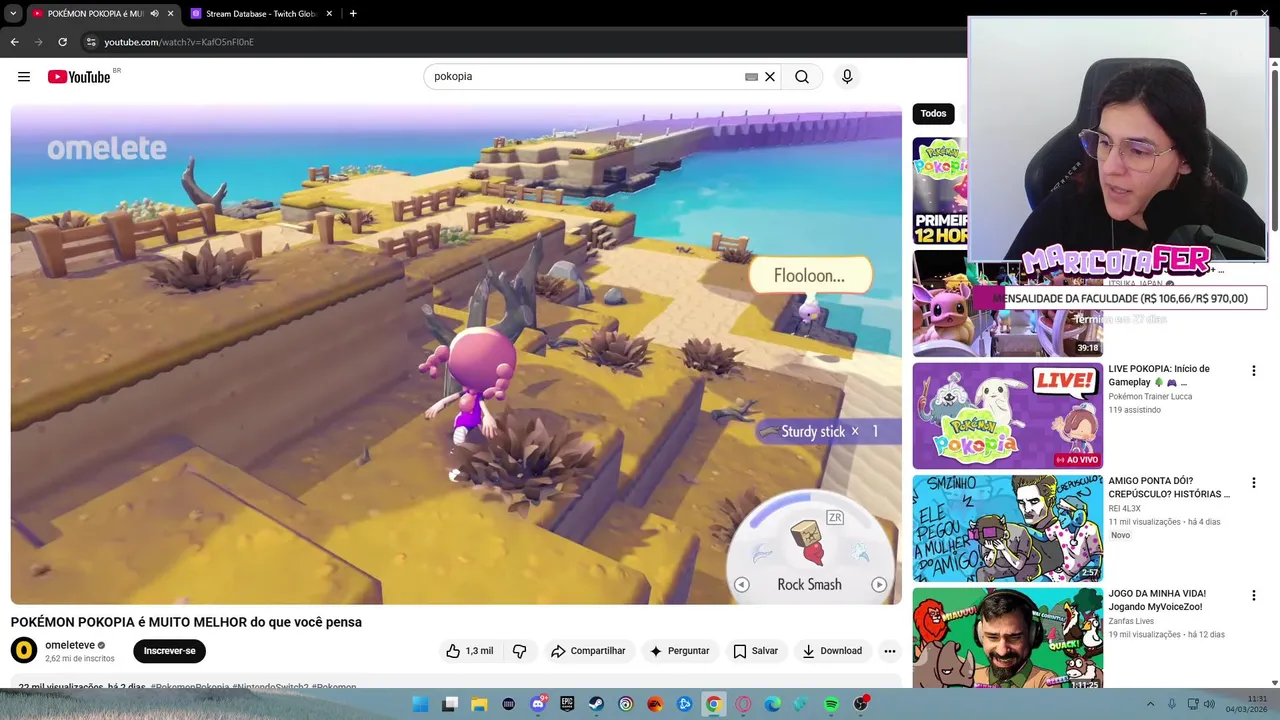This screenshot has width=1280, height=720.
Task: Open the Primeiras 12 Horas Pokopia thumbnail
Action: [x=940, y=191]
